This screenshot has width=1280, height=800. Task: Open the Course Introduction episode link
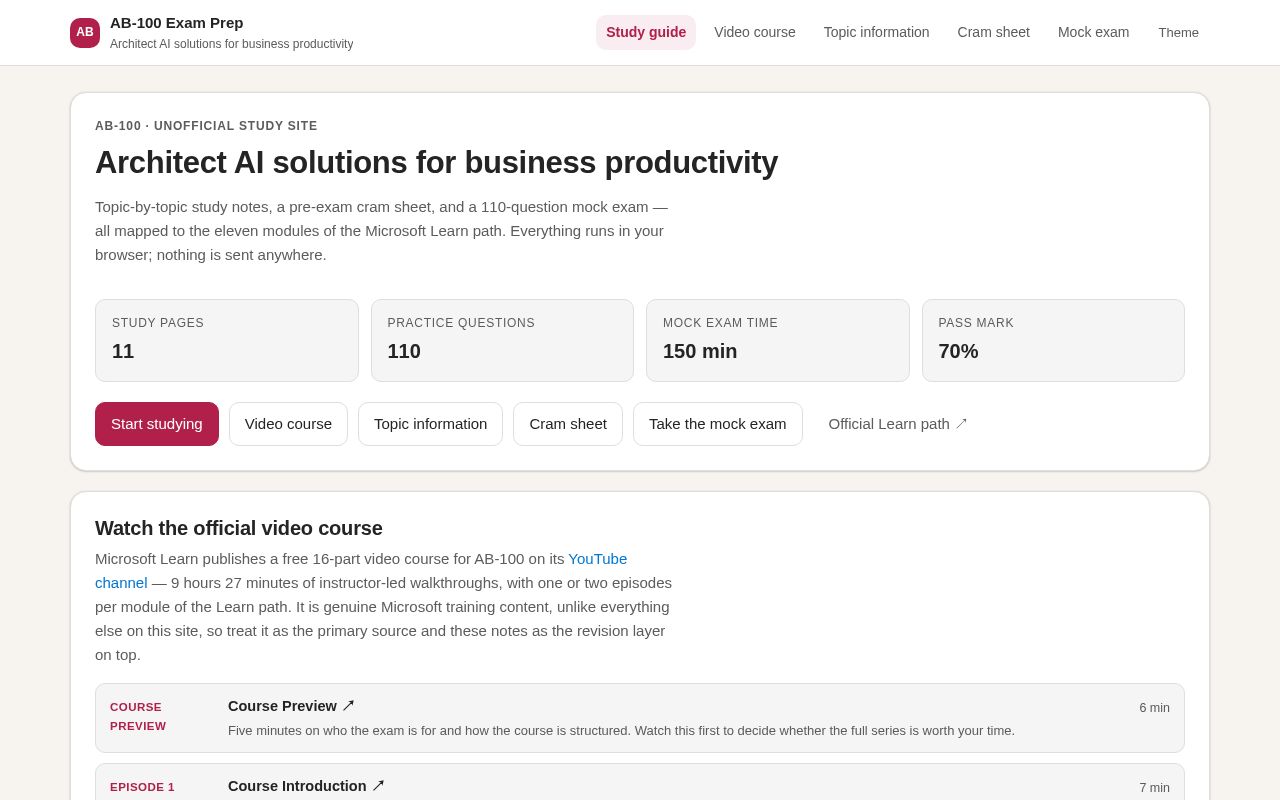(x=306, y=786)
